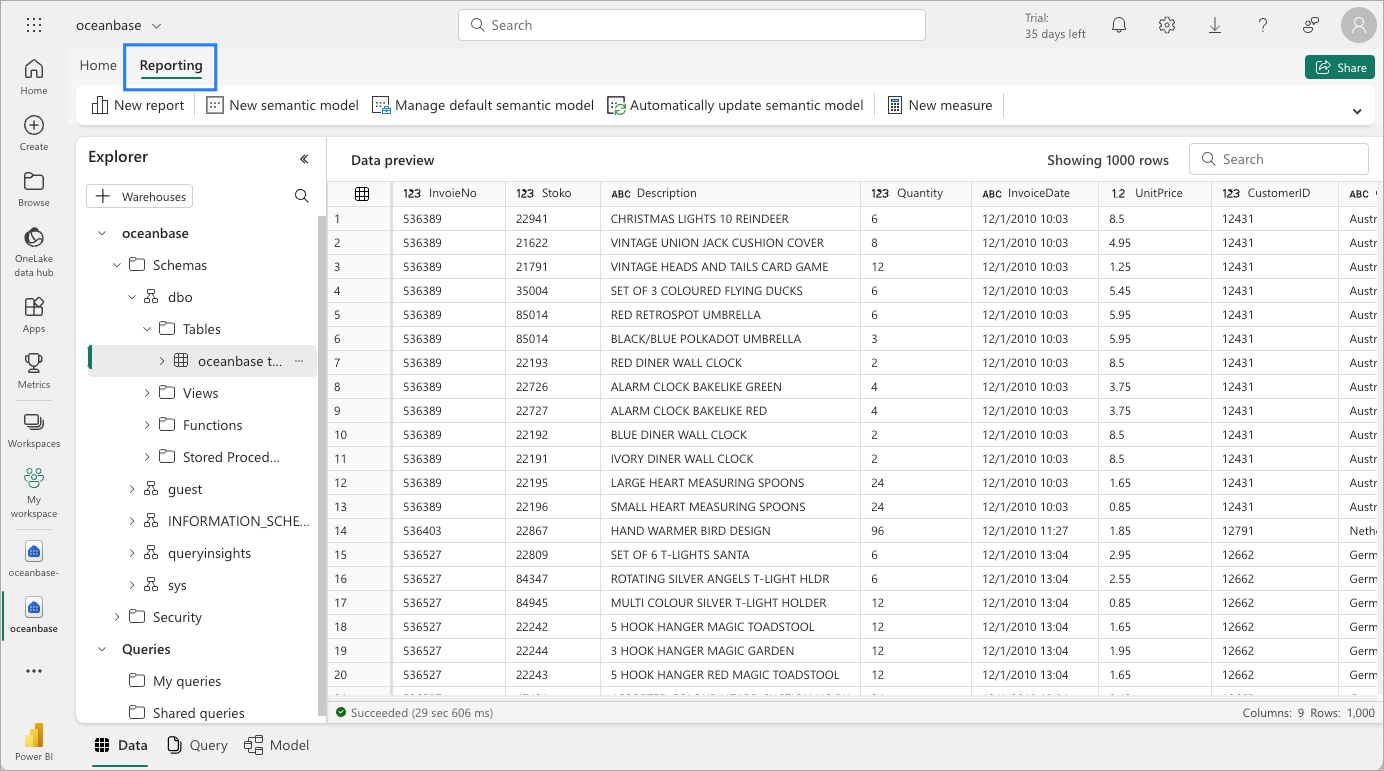Screen dimensions: 1384x771
Task: Expand the guest schema node
Action: click(x=132, y=489)
